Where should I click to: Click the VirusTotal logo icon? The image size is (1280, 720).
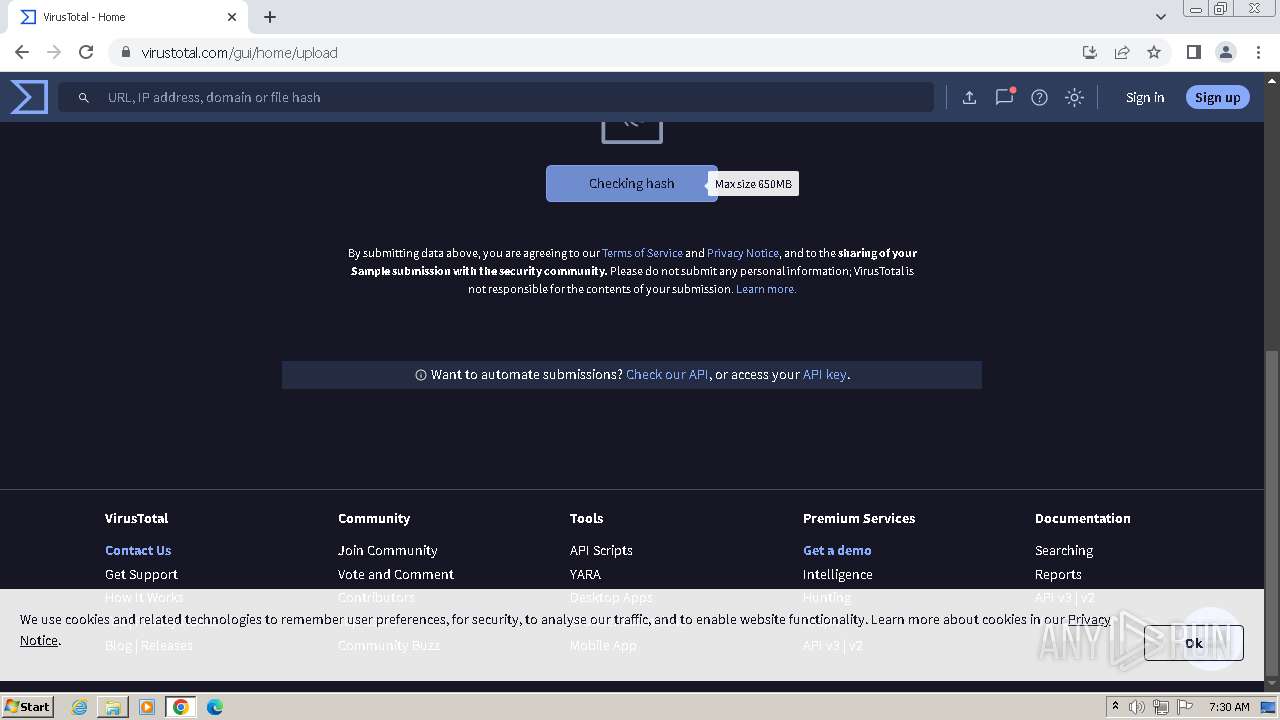(x=29, y=97)
